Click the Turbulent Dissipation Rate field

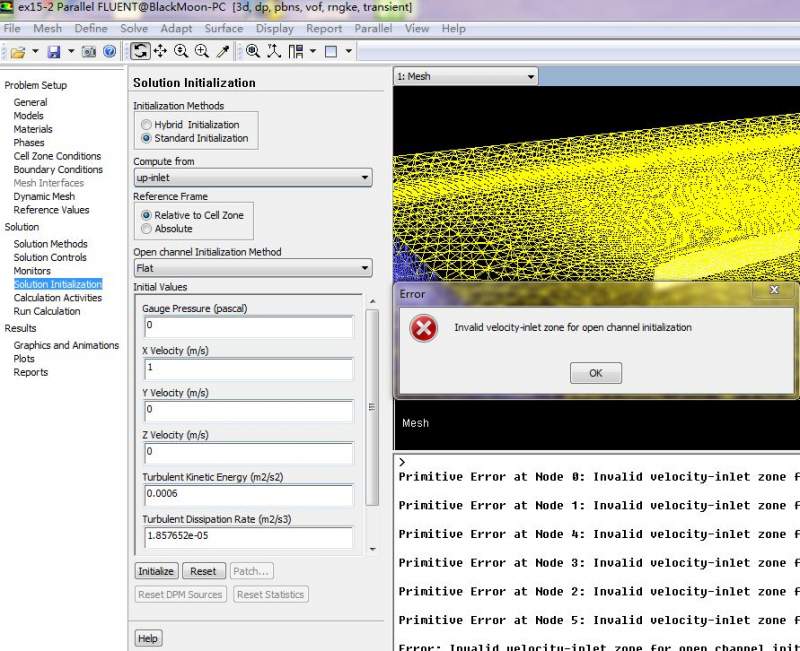point(248,537)
